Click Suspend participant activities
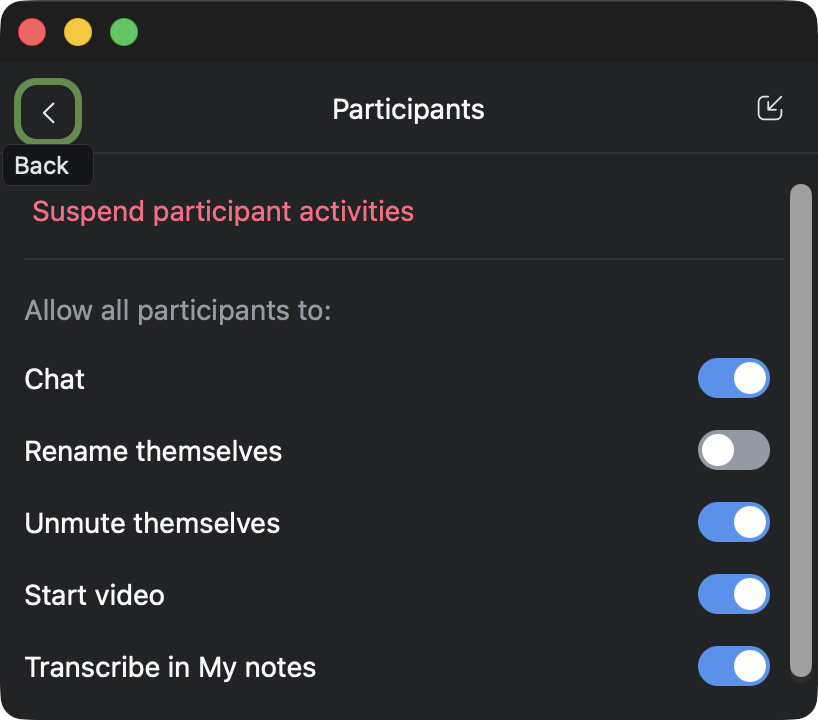 pyautogui.click(x=223, y=212)
